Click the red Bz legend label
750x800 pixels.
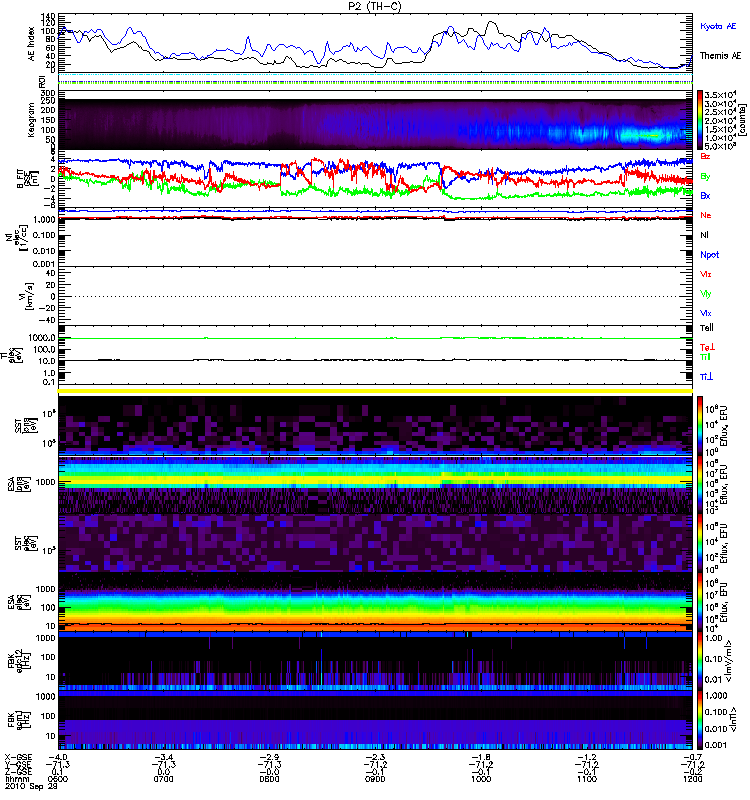(705, 156)
